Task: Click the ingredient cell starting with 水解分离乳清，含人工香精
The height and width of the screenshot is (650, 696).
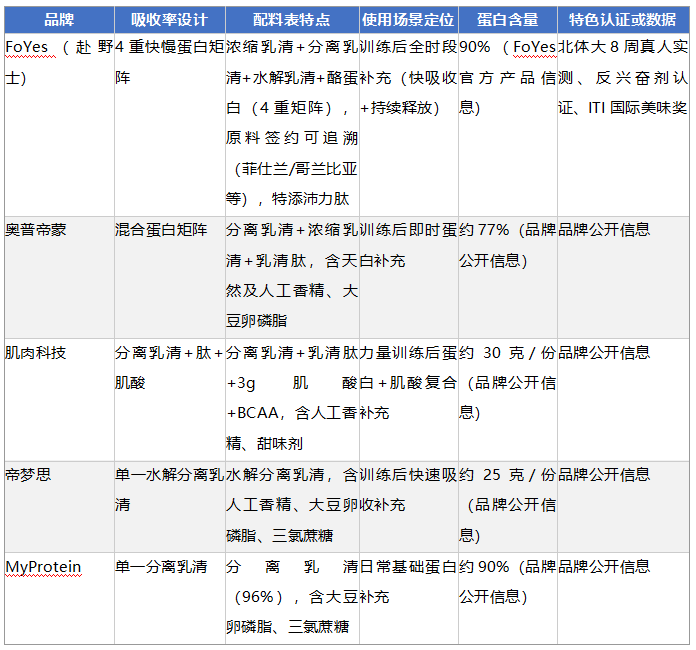Action: [292, 507]
